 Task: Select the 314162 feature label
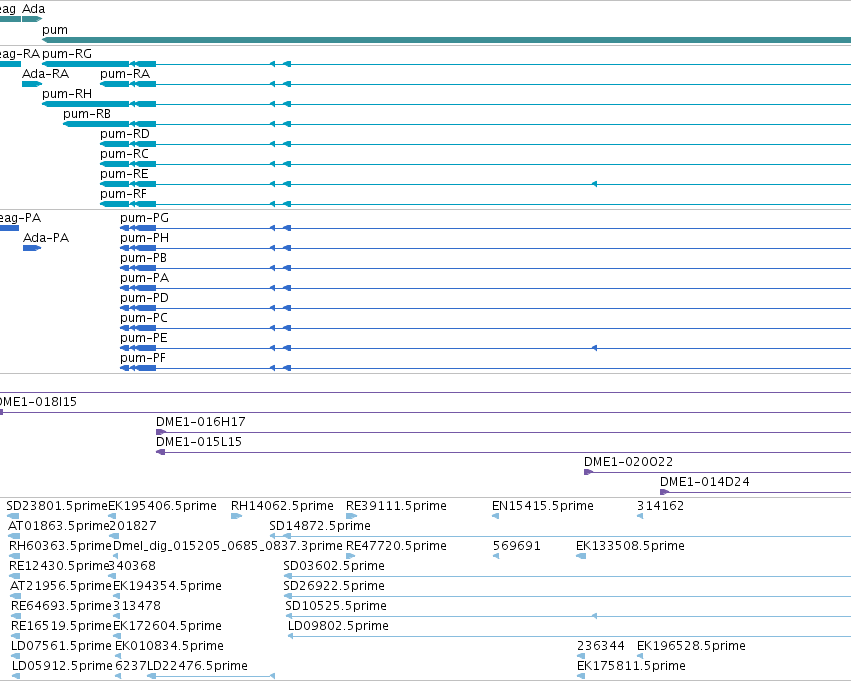pyautogui.click(x=661, y=506)
